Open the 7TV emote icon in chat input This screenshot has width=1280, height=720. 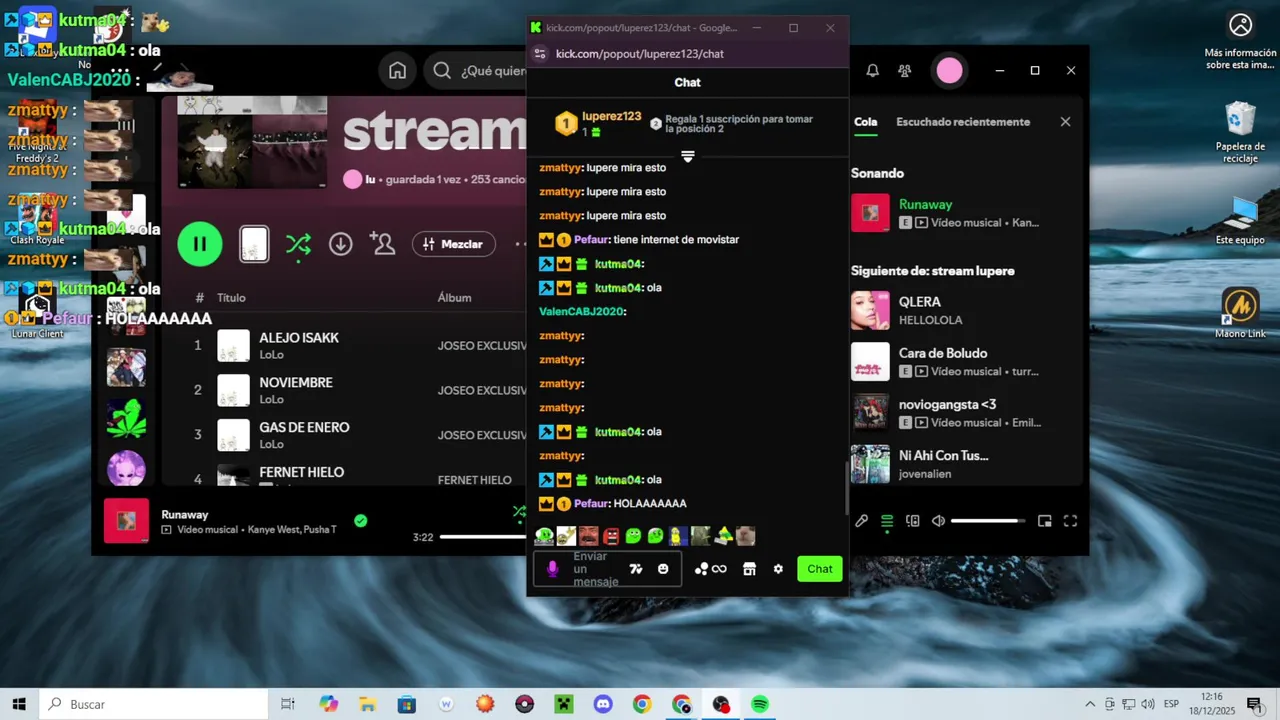635,569
